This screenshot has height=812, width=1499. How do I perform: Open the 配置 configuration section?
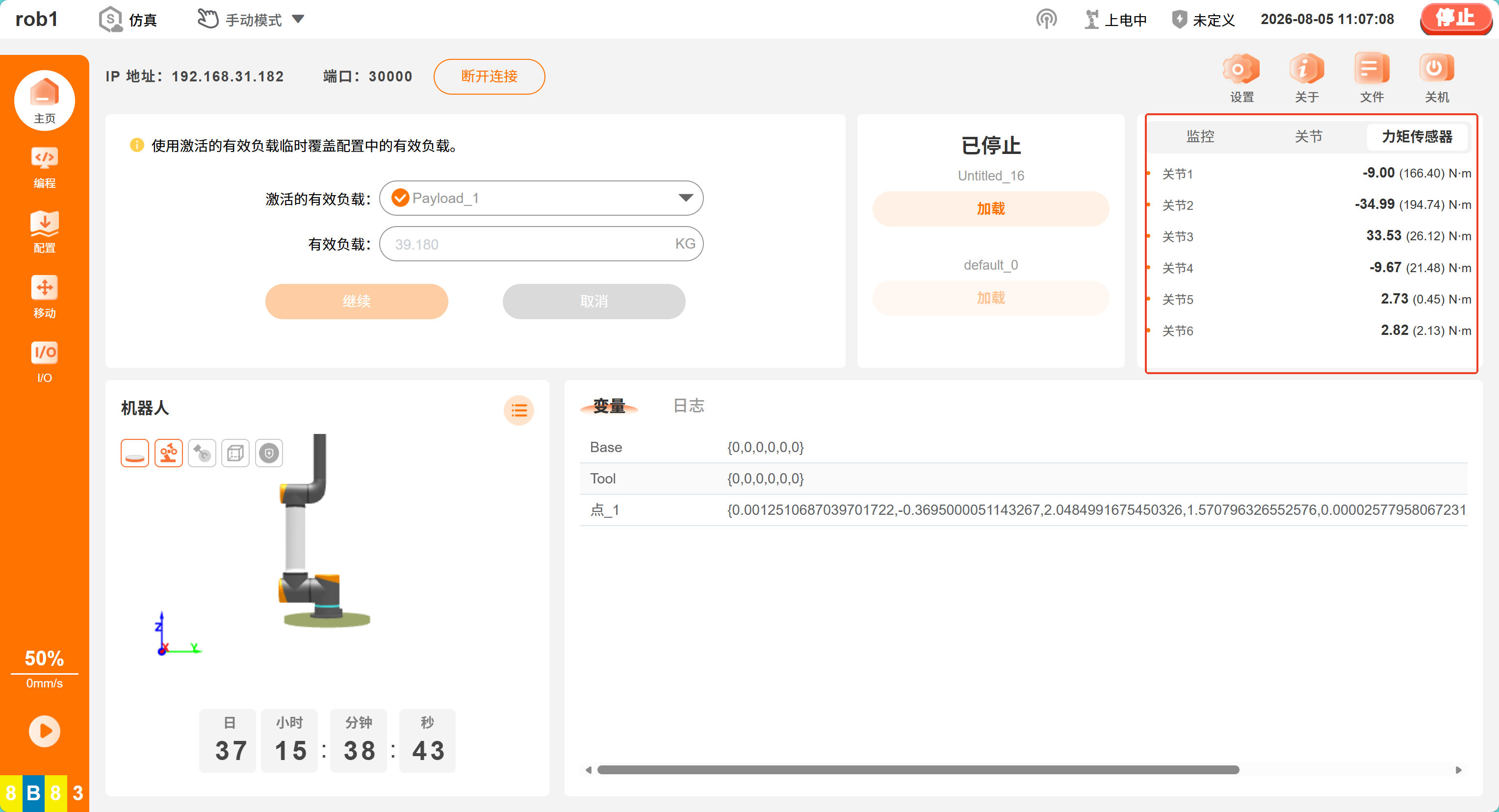44,232
